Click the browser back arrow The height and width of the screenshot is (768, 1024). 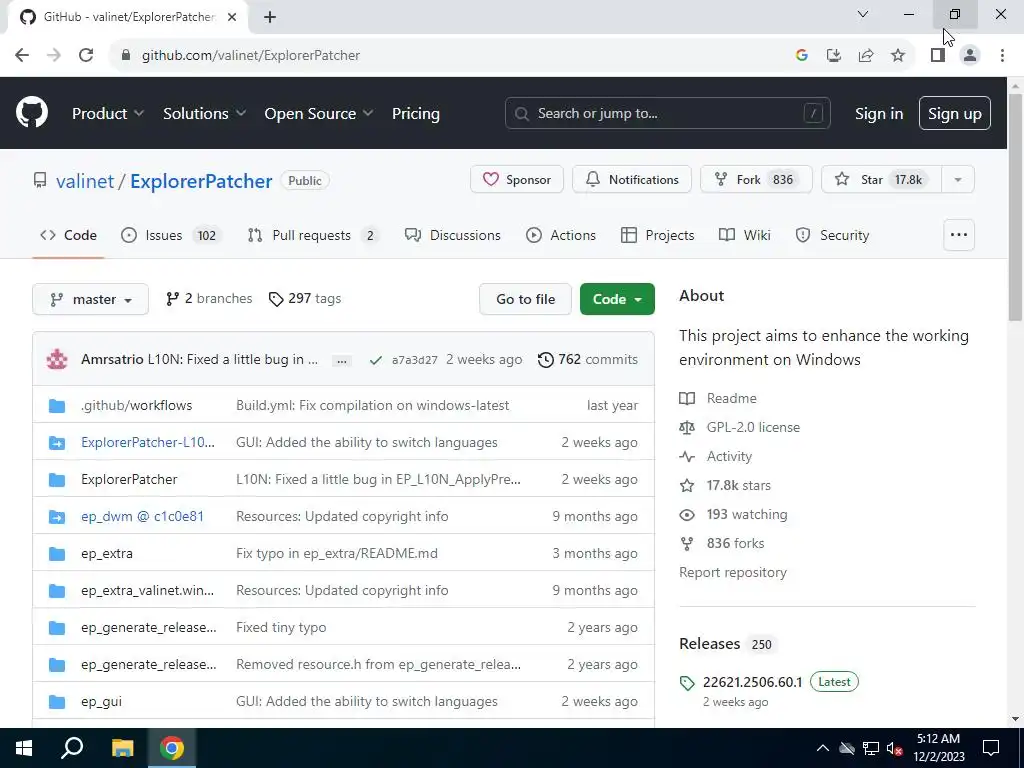point(22,56)
